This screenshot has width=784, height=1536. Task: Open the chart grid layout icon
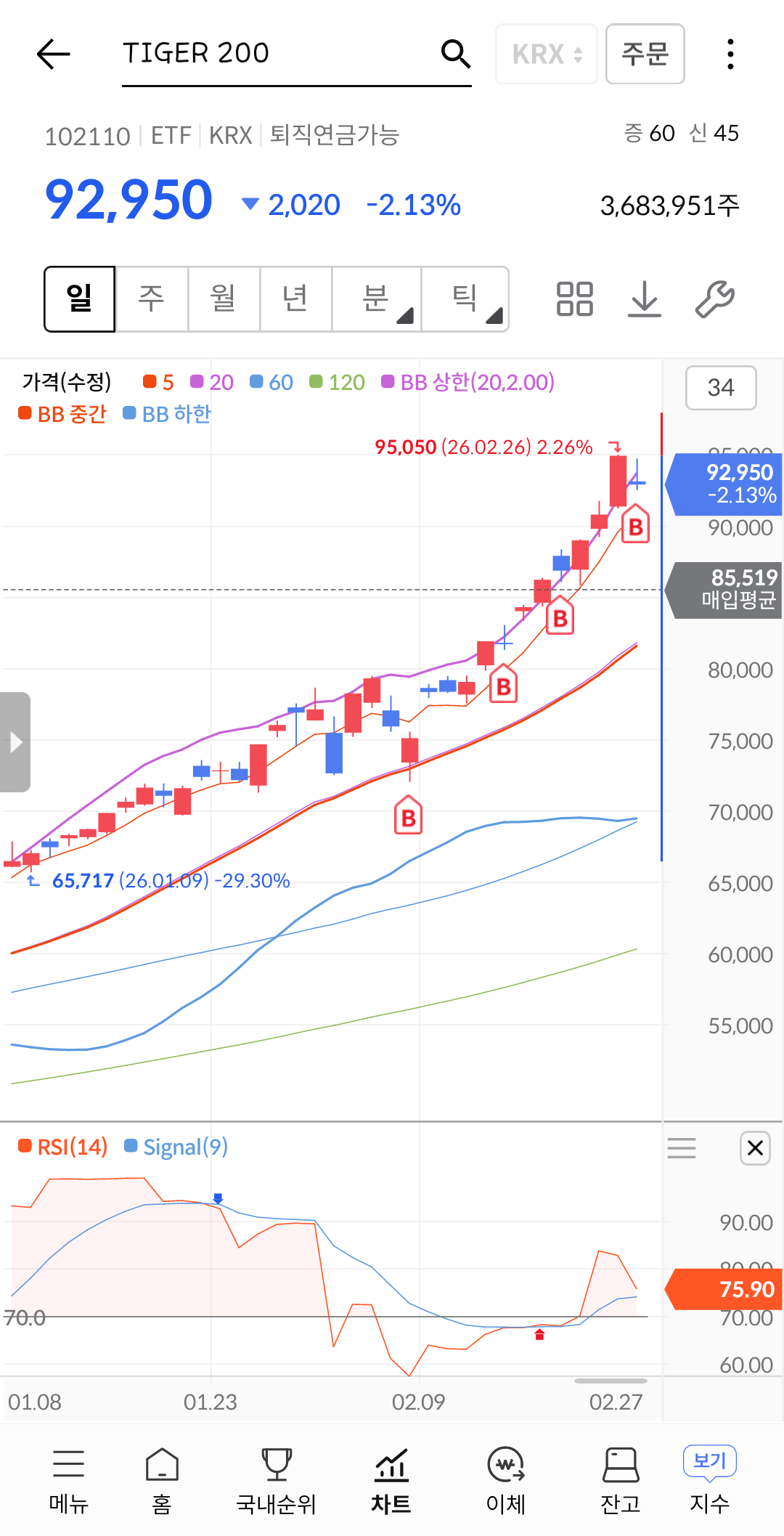[x=574, y=299]
